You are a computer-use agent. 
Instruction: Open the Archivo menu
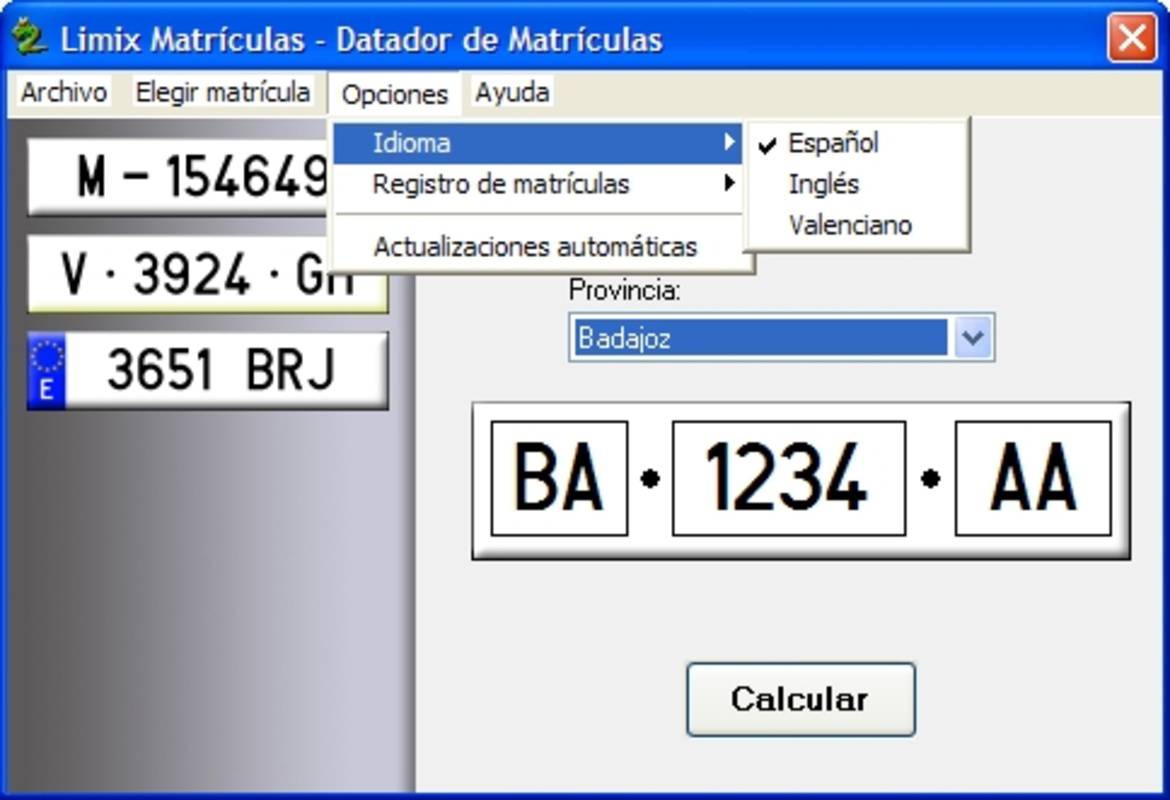63,92
